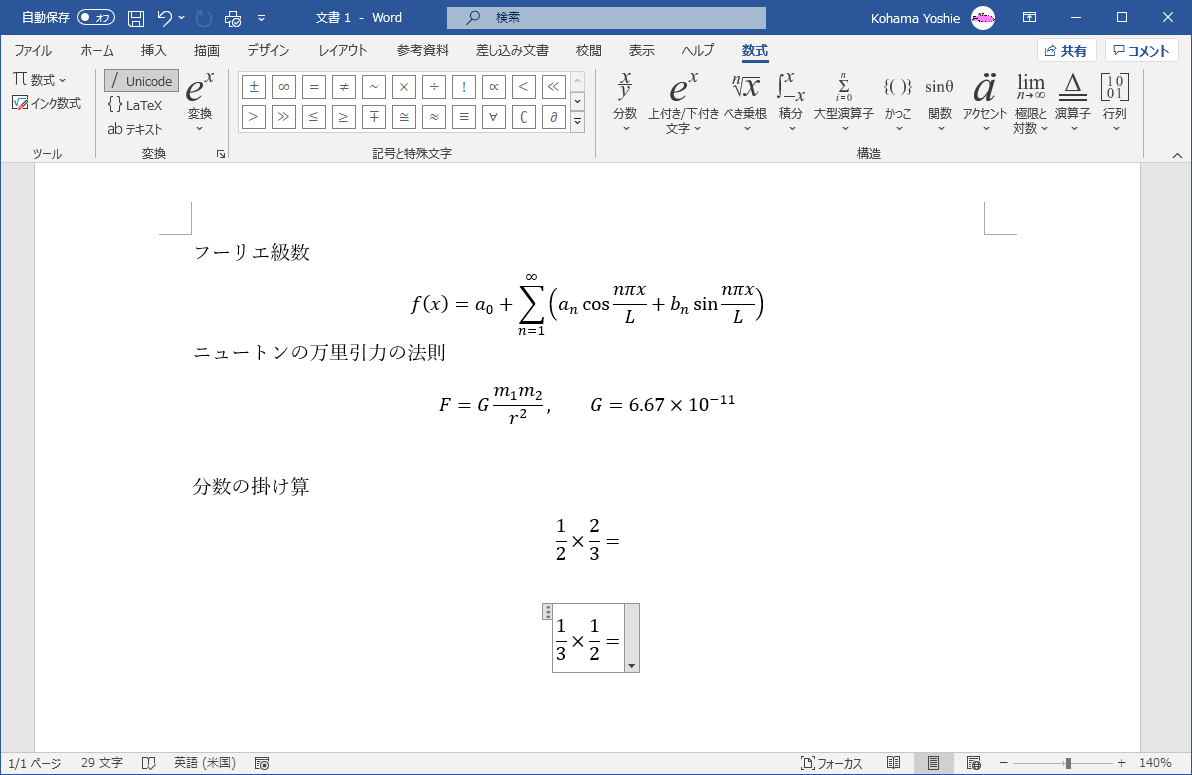
Task: Switch to the レイアウト tab
Action: (343, 50)
